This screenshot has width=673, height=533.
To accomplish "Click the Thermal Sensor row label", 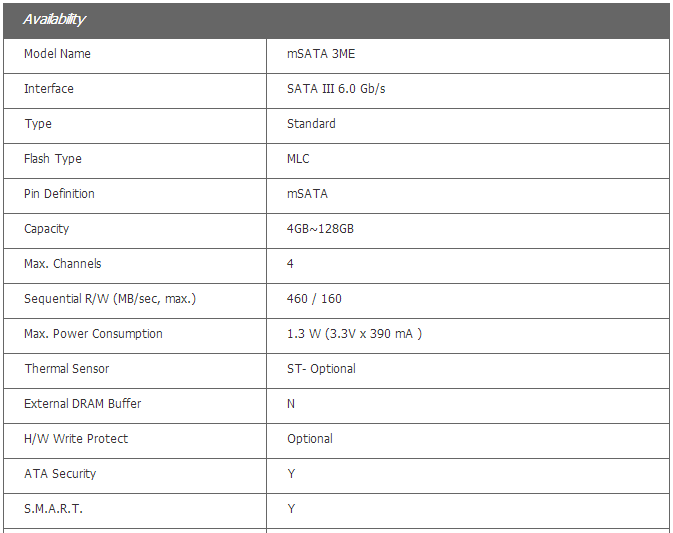I will (x=67, y=369).
